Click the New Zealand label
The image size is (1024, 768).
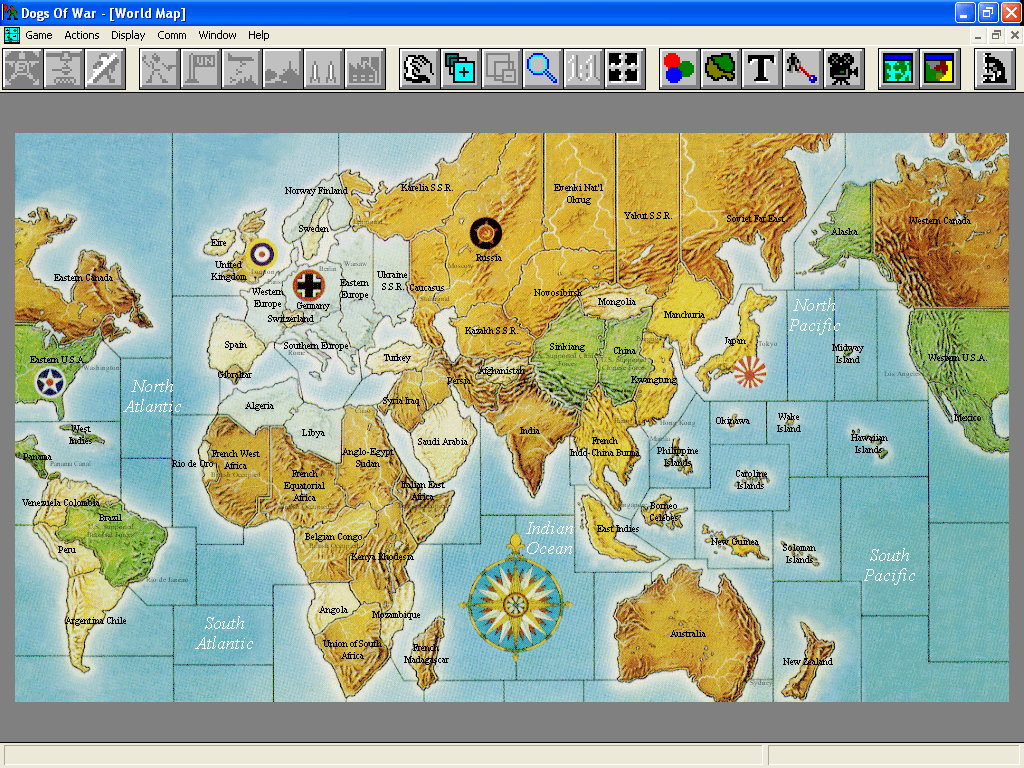[x=807, y=662]
